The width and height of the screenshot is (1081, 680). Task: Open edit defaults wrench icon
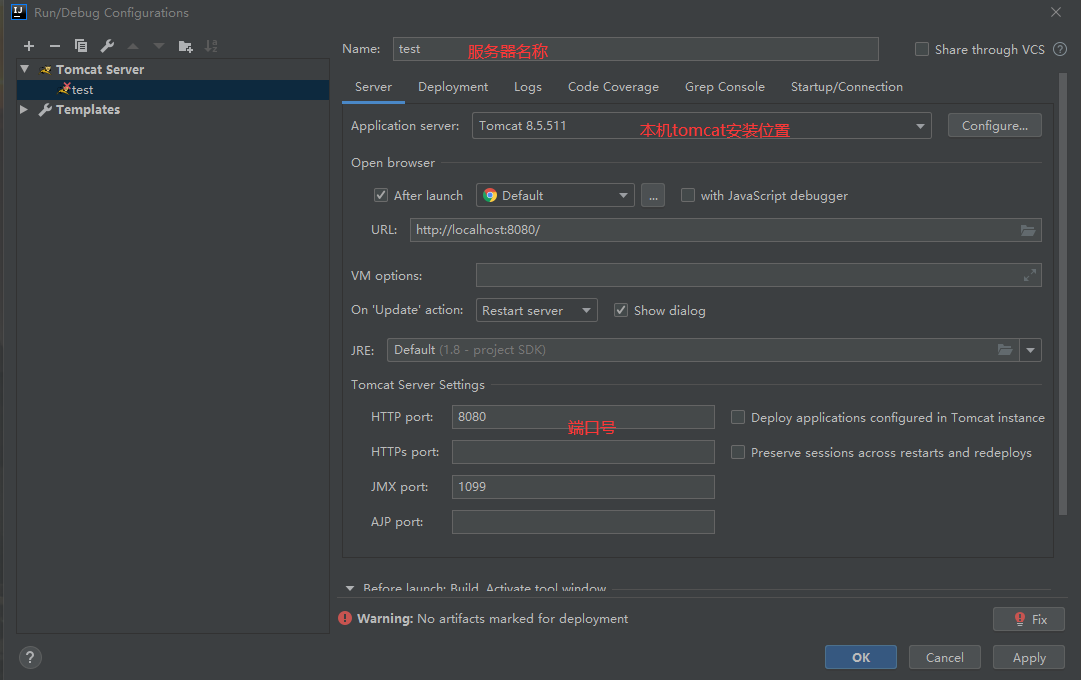(x=107, y=46)
